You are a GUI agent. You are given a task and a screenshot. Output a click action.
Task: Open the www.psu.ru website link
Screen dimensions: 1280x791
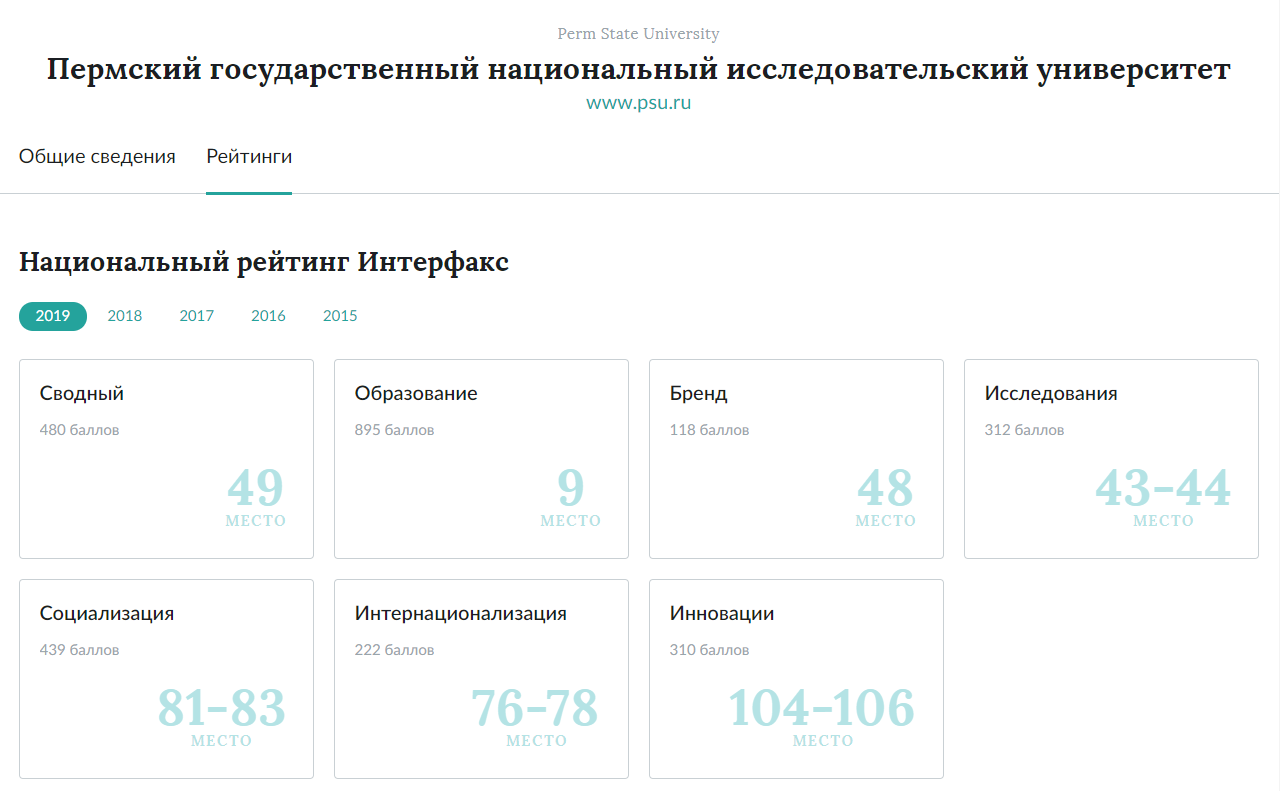tap(638, 102)
